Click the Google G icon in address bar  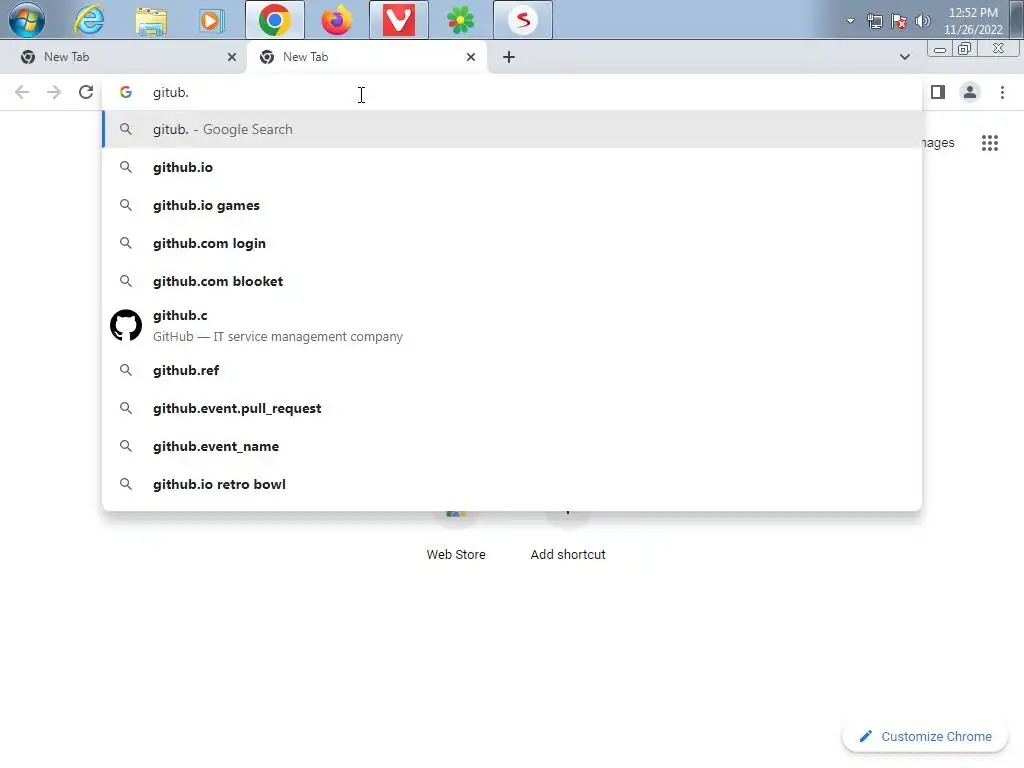coord(126,92)
